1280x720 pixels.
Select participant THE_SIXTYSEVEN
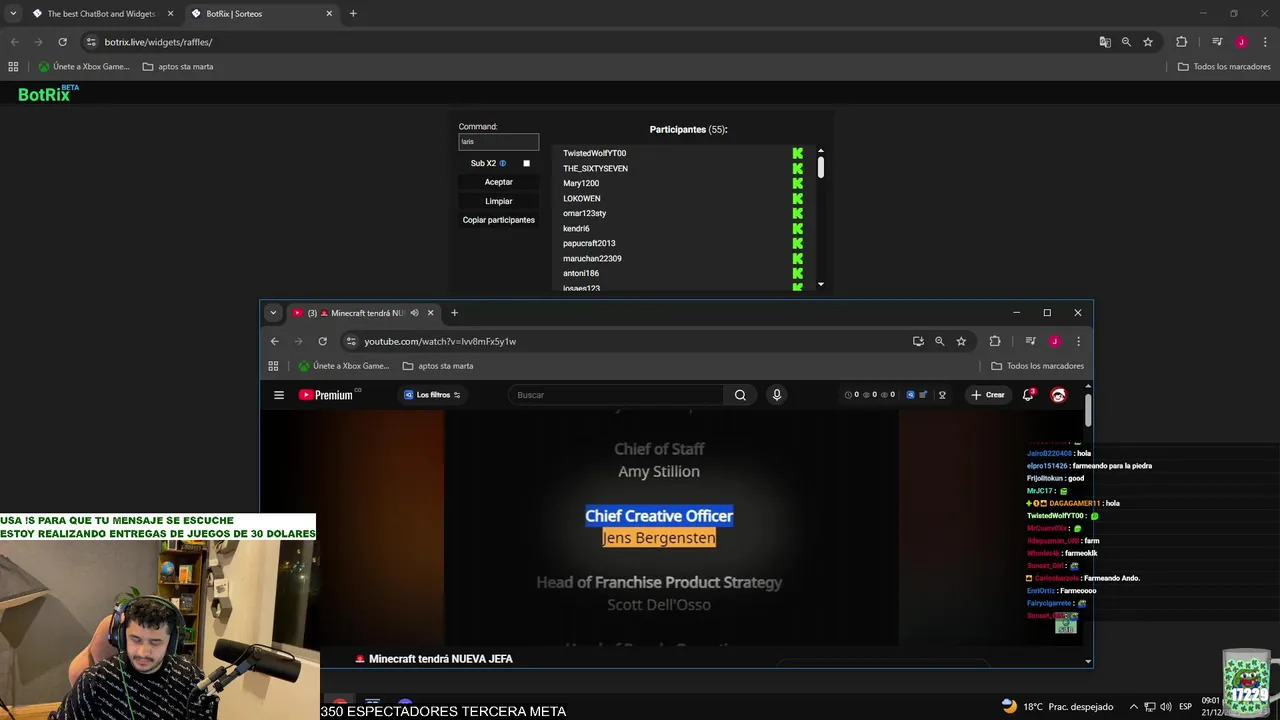pyautogui.click(x=595, y=169)
